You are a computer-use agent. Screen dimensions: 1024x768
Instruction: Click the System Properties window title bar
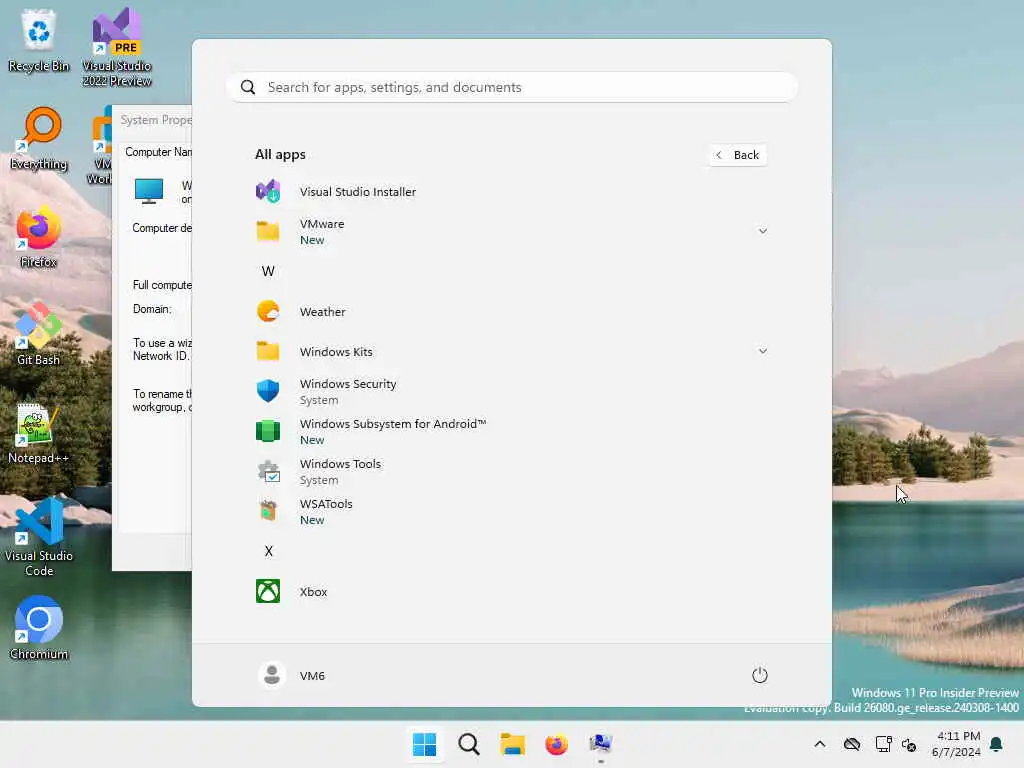pyautogui.click(x=153, y=120)
